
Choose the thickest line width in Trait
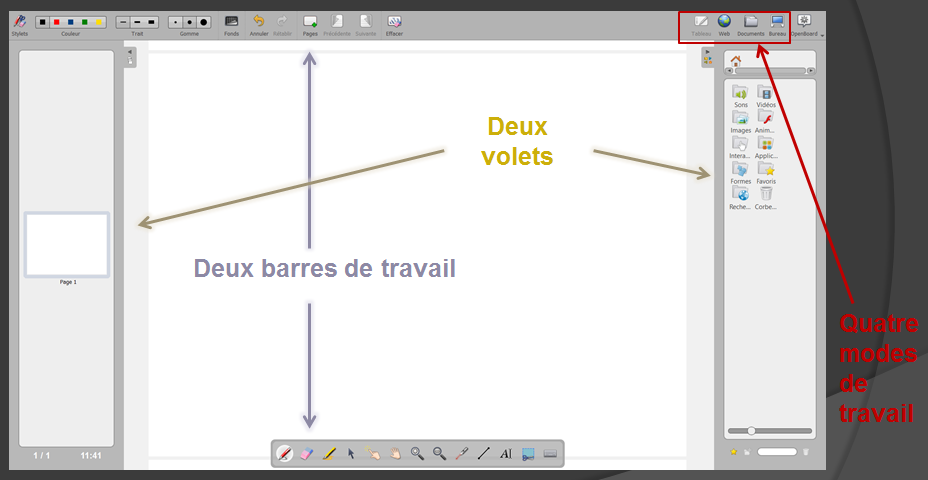click(x=152, y=21)
